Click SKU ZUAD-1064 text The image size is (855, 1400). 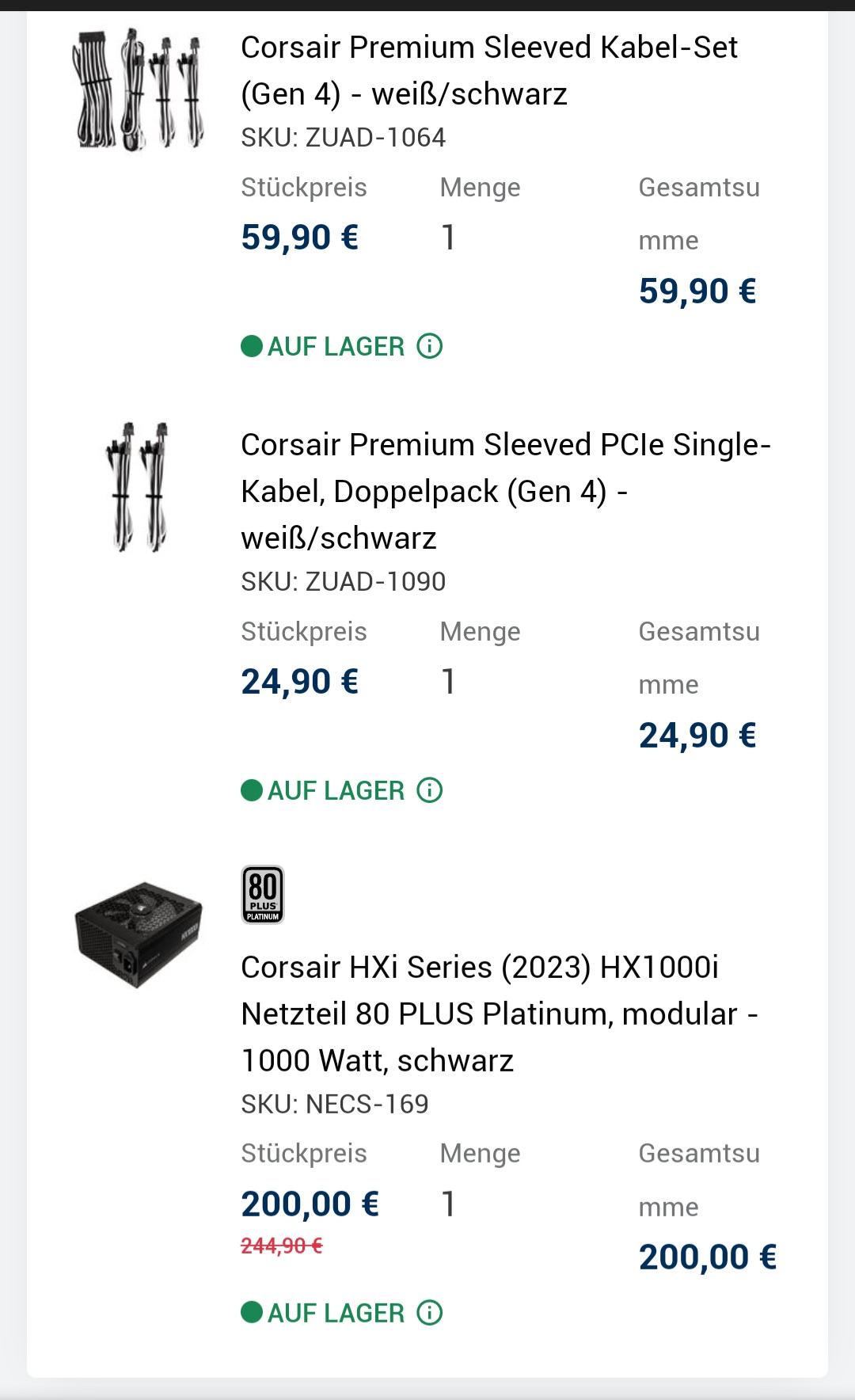[x=344, y=138]
